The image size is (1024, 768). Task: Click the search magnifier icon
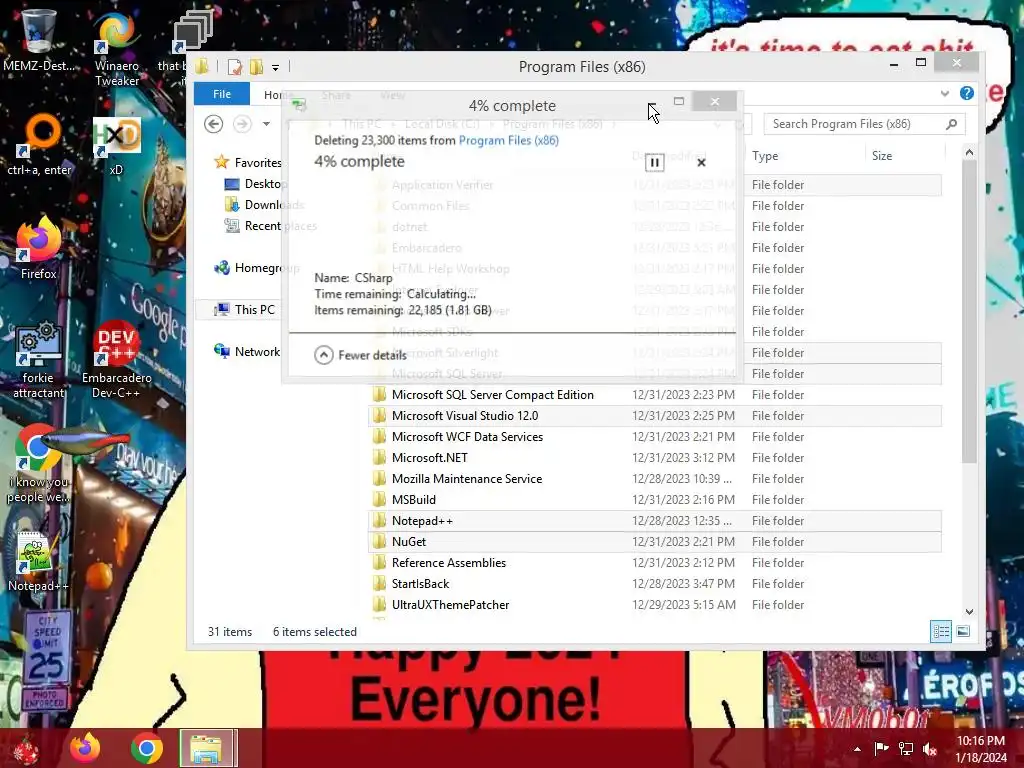point(952,124)
